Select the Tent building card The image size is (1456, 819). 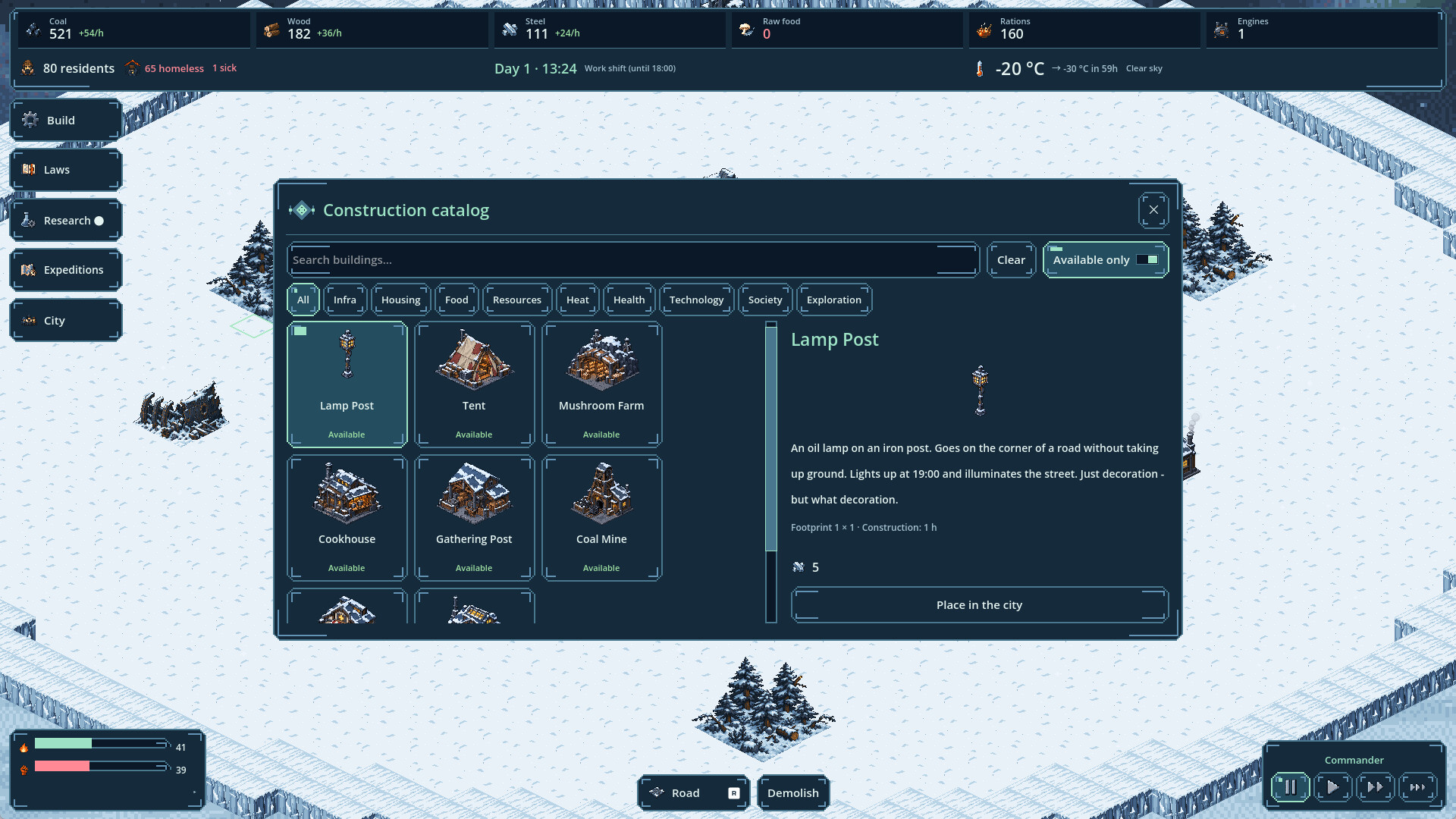pyautogui.click(x=475, y=384)
